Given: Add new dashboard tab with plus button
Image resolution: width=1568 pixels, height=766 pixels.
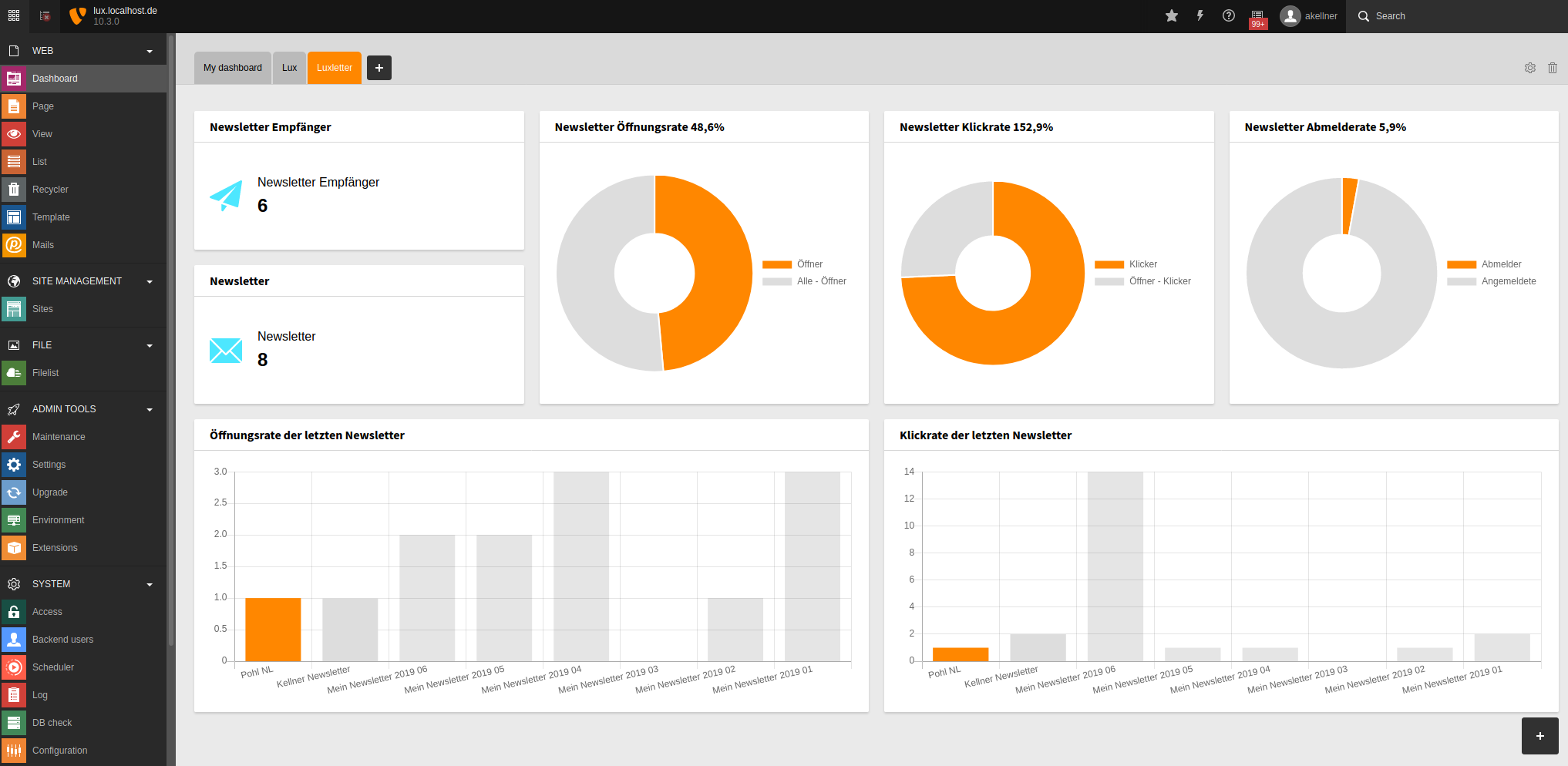Looking at the screenshot, I should 379,68.
